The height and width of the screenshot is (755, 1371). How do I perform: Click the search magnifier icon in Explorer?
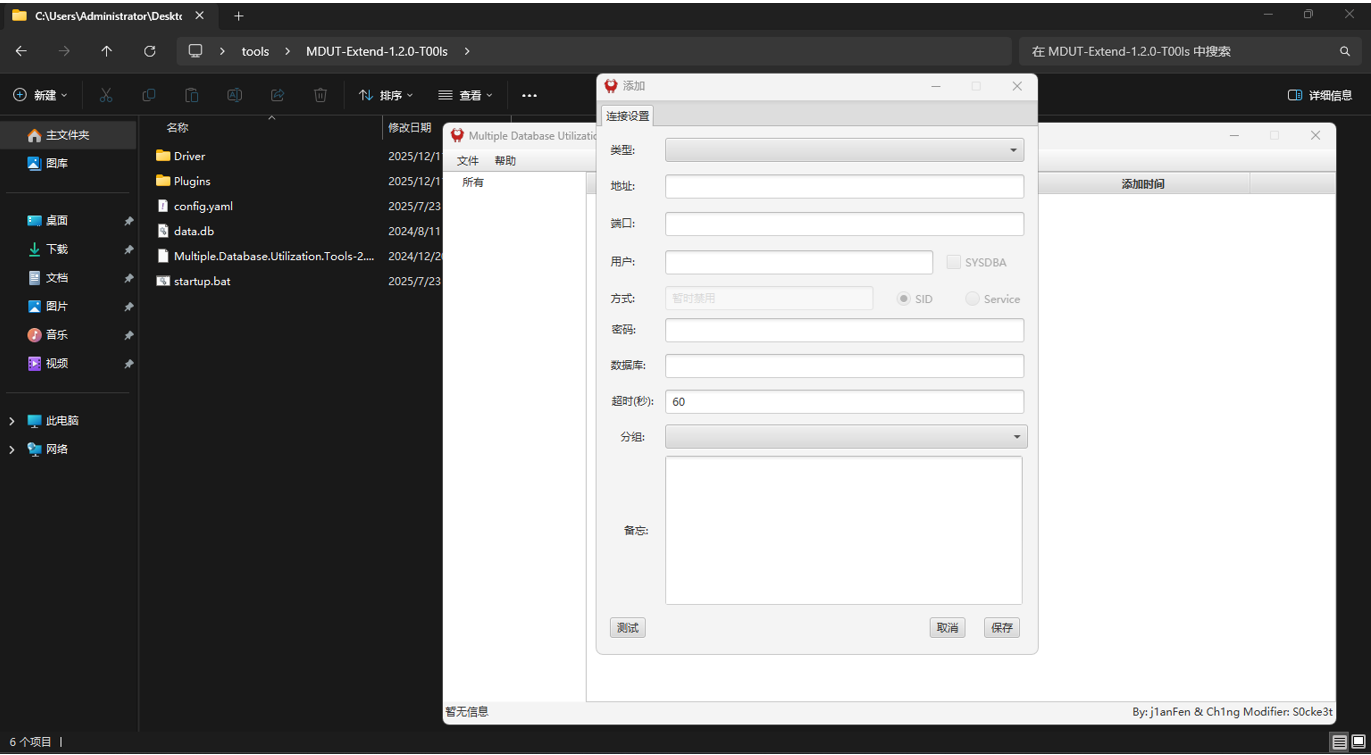coord(1345,51)
